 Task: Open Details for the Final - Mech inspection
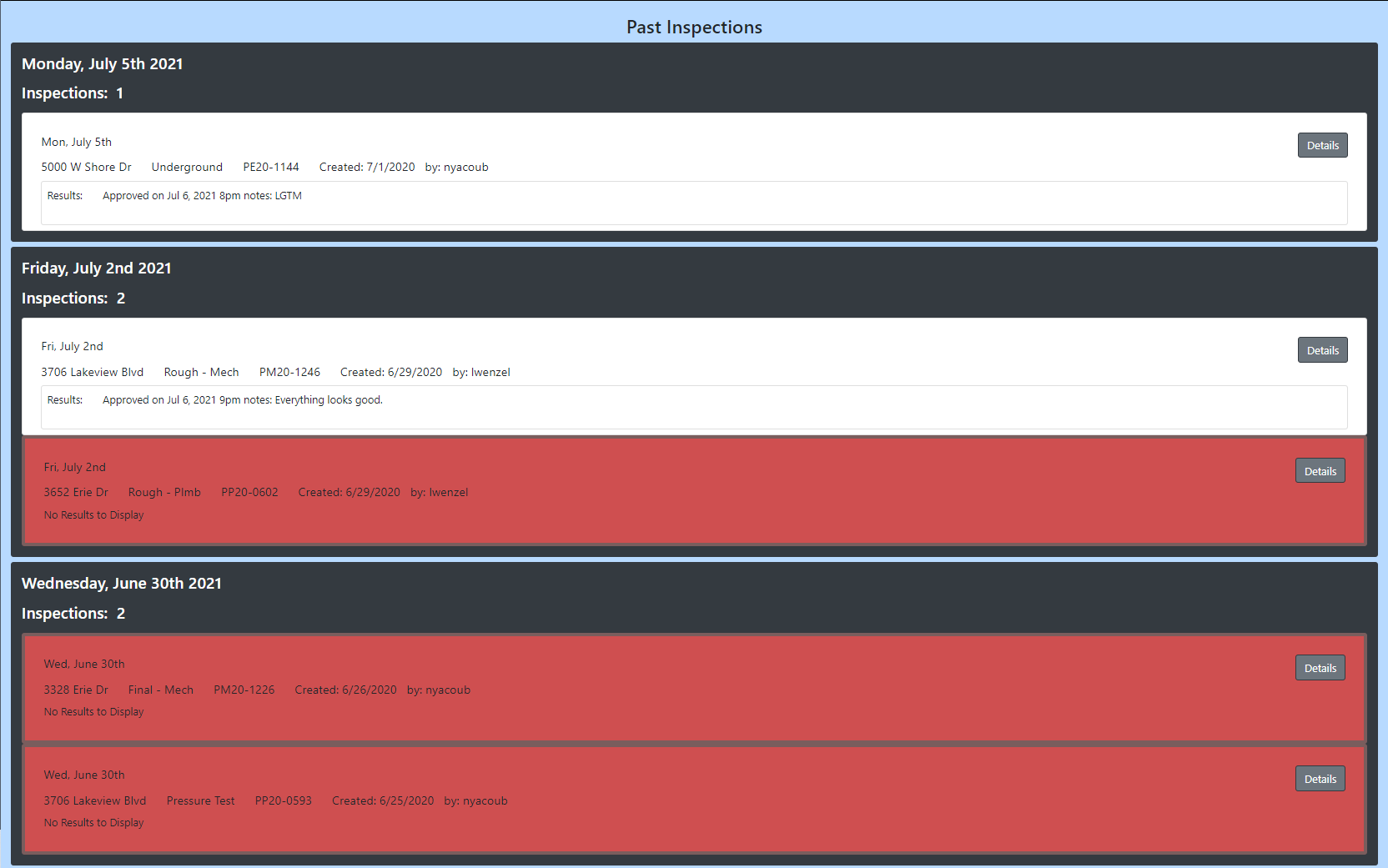tap(1320, 667)
